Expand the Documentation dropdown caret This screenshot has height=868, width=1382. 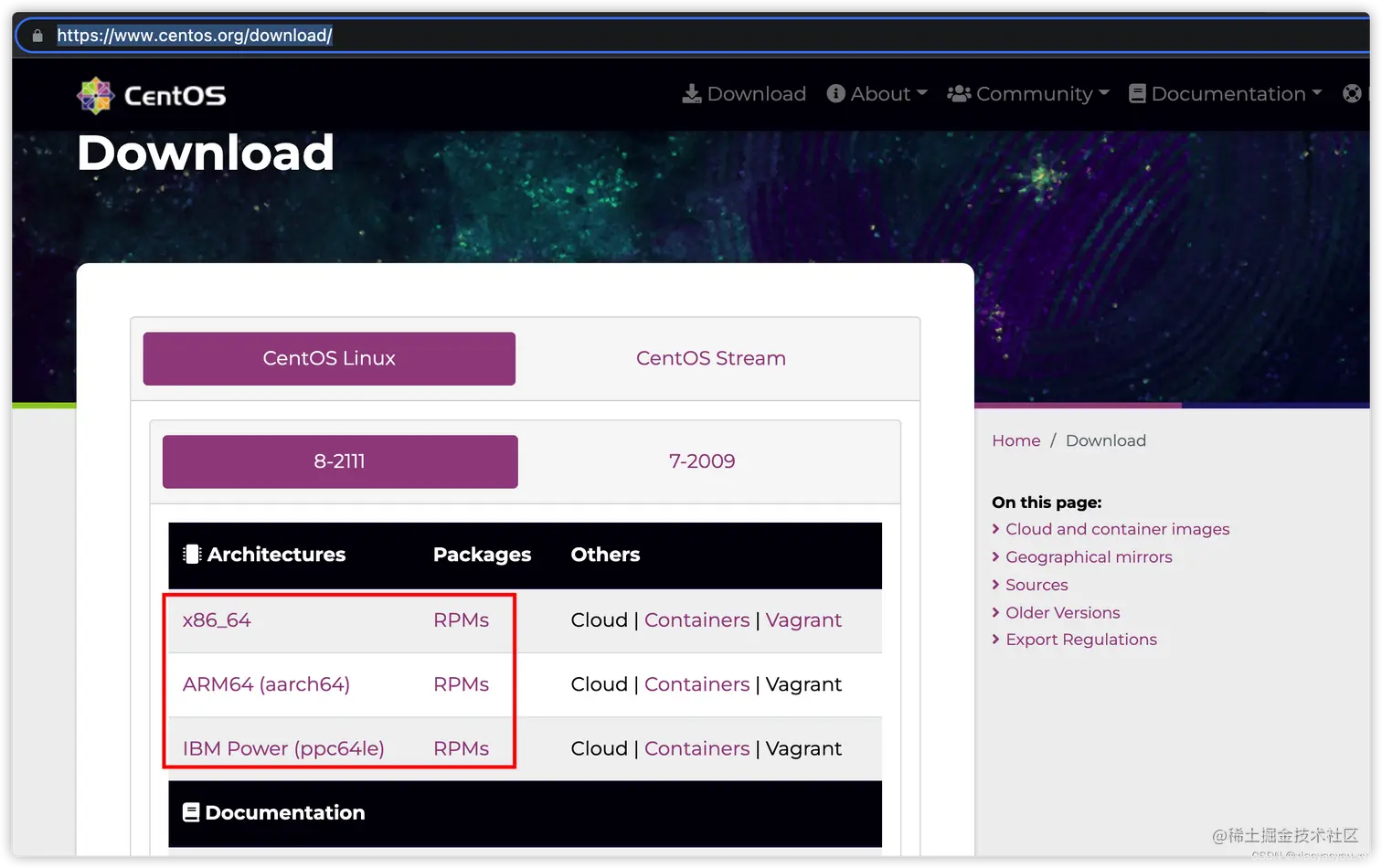(x=1317, y=93)
